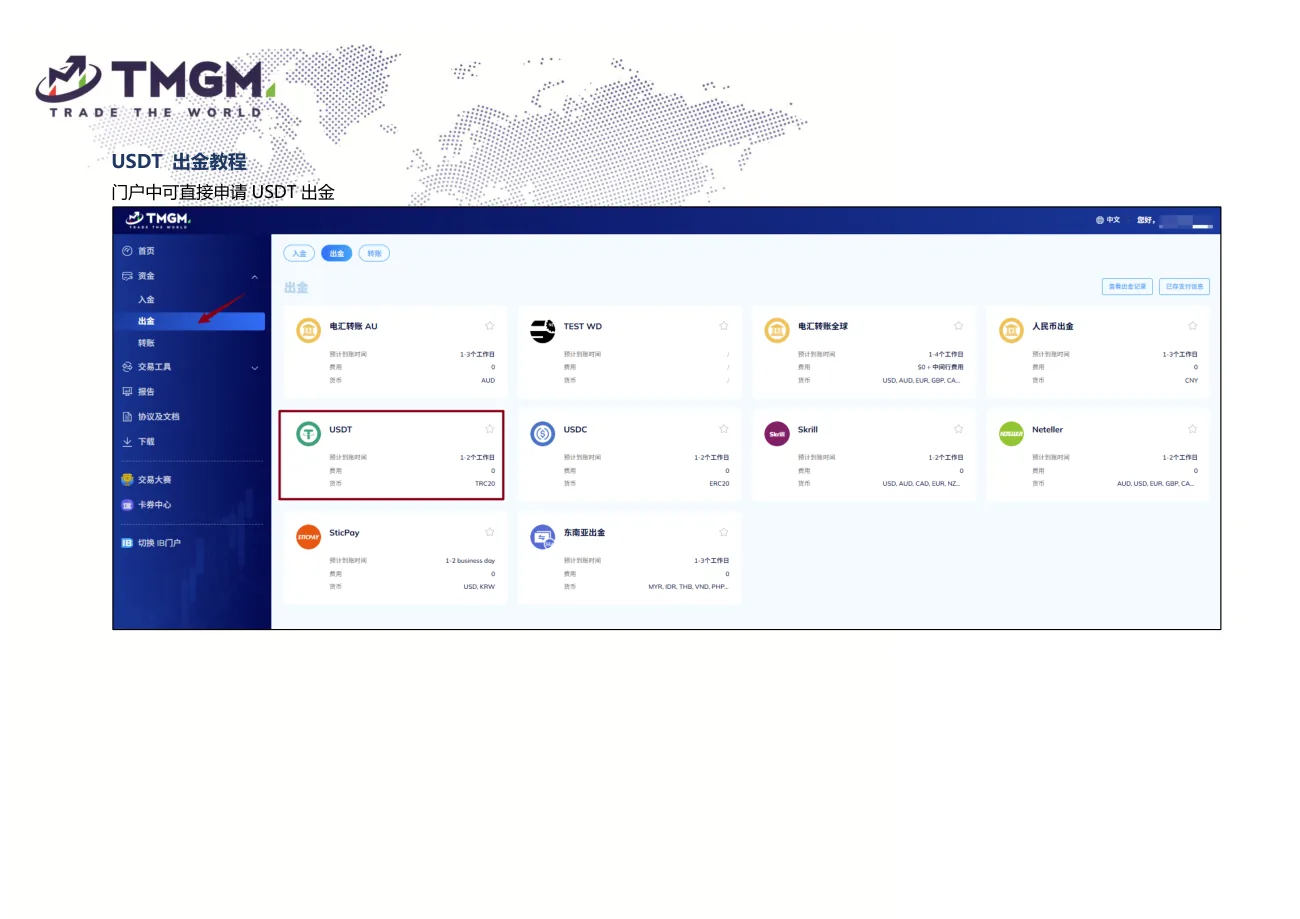This screenshot has width=1300, height=919.
Task: Favorite 电汇转账 AU with its star
Action: tap(490, 326)
